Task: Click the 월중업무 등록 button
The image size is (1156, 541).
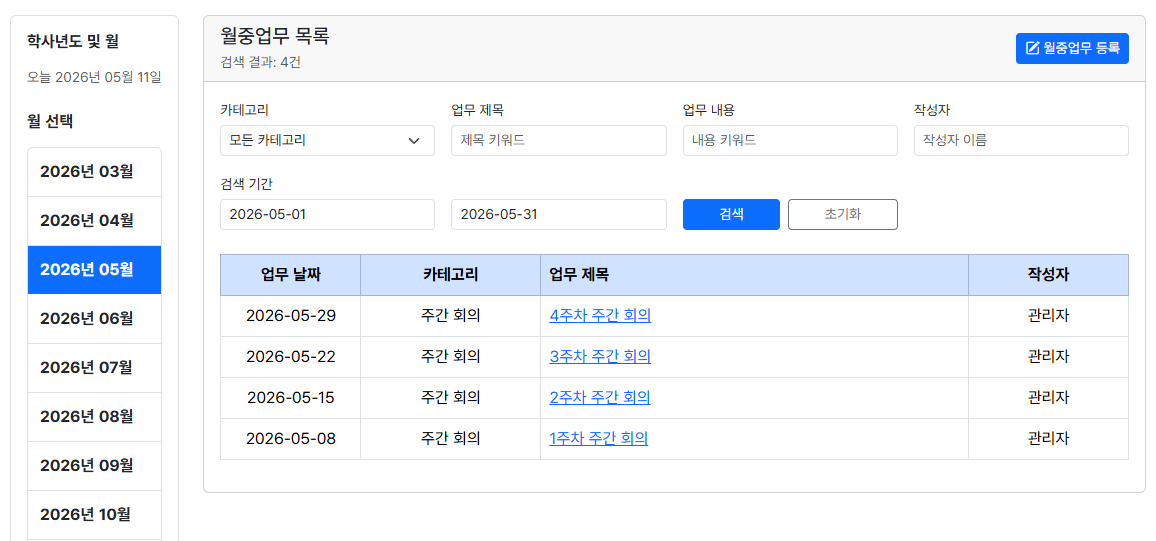Action: coord(1072,49)
